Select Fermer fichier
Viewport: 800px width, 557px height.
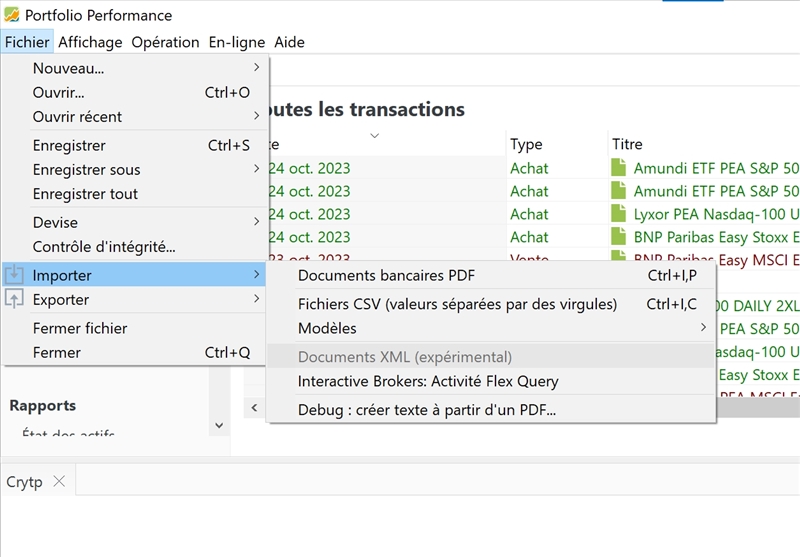tap(135, 328)
